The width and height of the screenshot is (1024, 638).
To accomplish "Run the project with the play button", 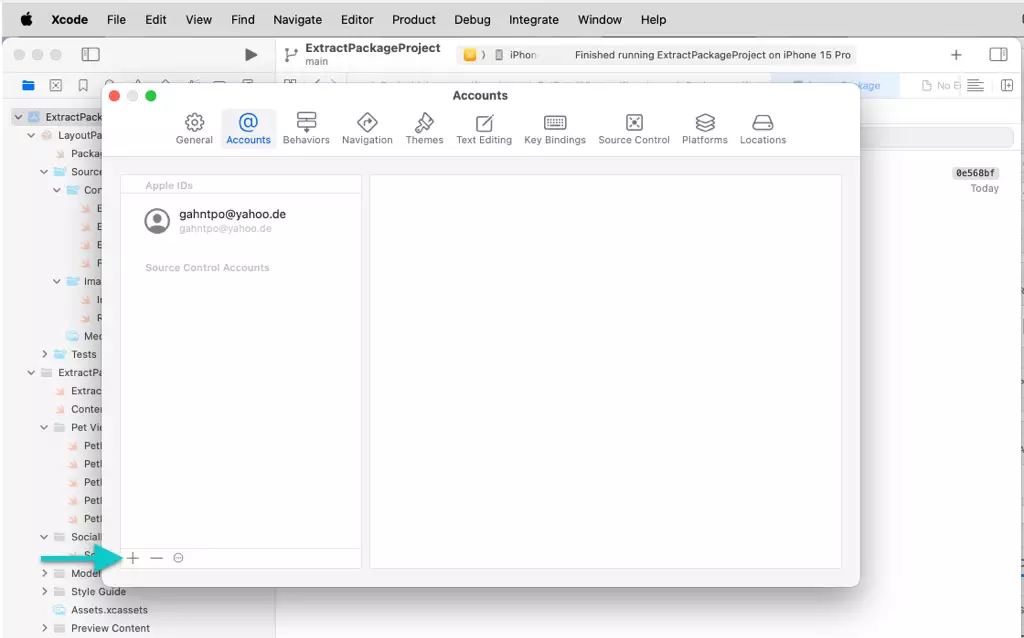I will (251, 55).
